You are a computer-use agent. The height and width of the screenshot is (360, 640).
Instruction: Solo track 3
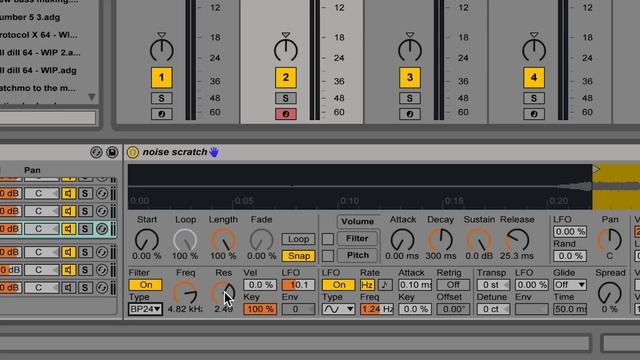tap(410, 98)
